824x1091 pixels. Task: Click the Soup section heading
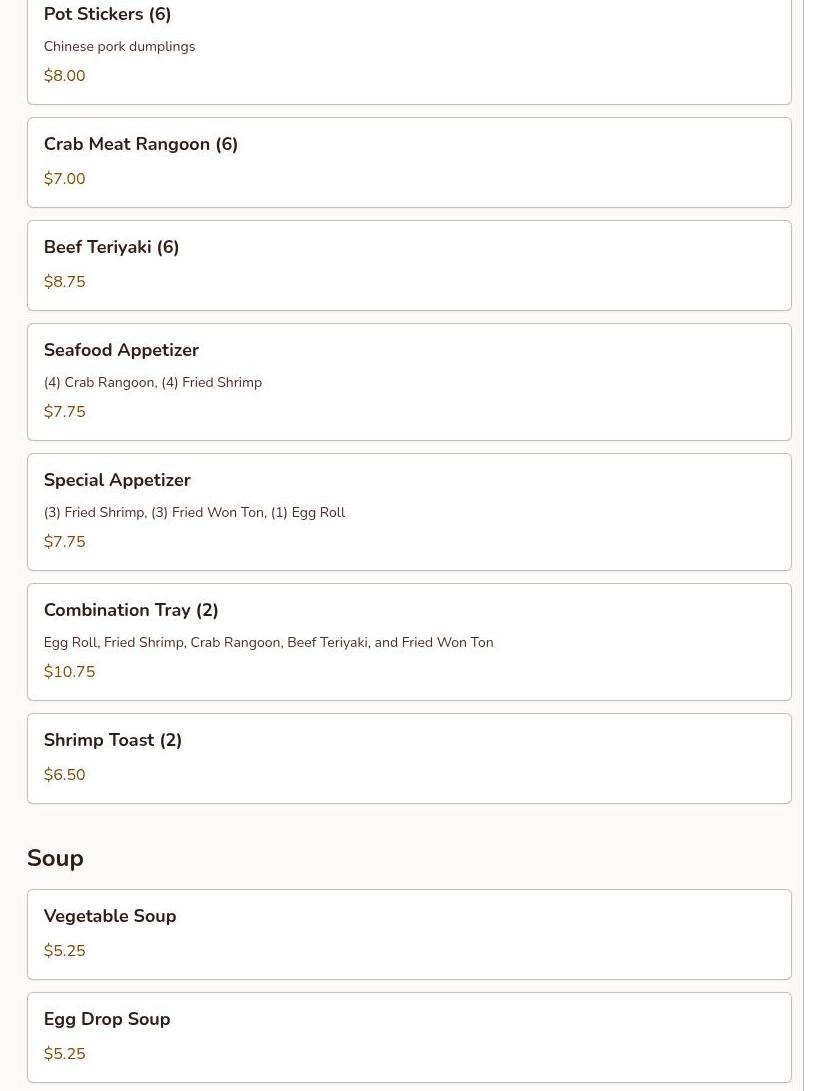point(55,858)
